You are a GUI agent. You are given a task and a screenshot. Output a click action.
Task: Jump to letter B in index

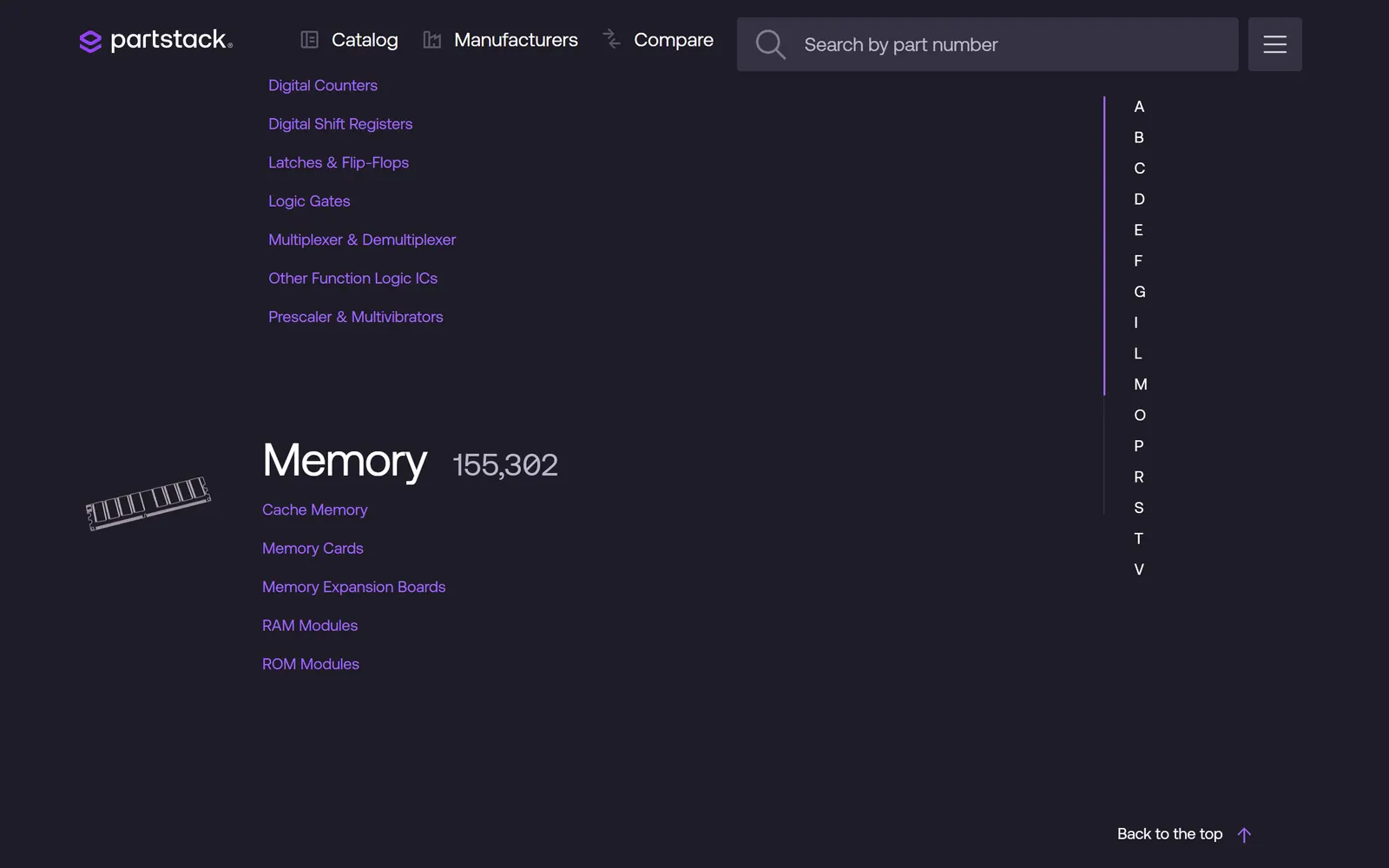coord(1139,137)
